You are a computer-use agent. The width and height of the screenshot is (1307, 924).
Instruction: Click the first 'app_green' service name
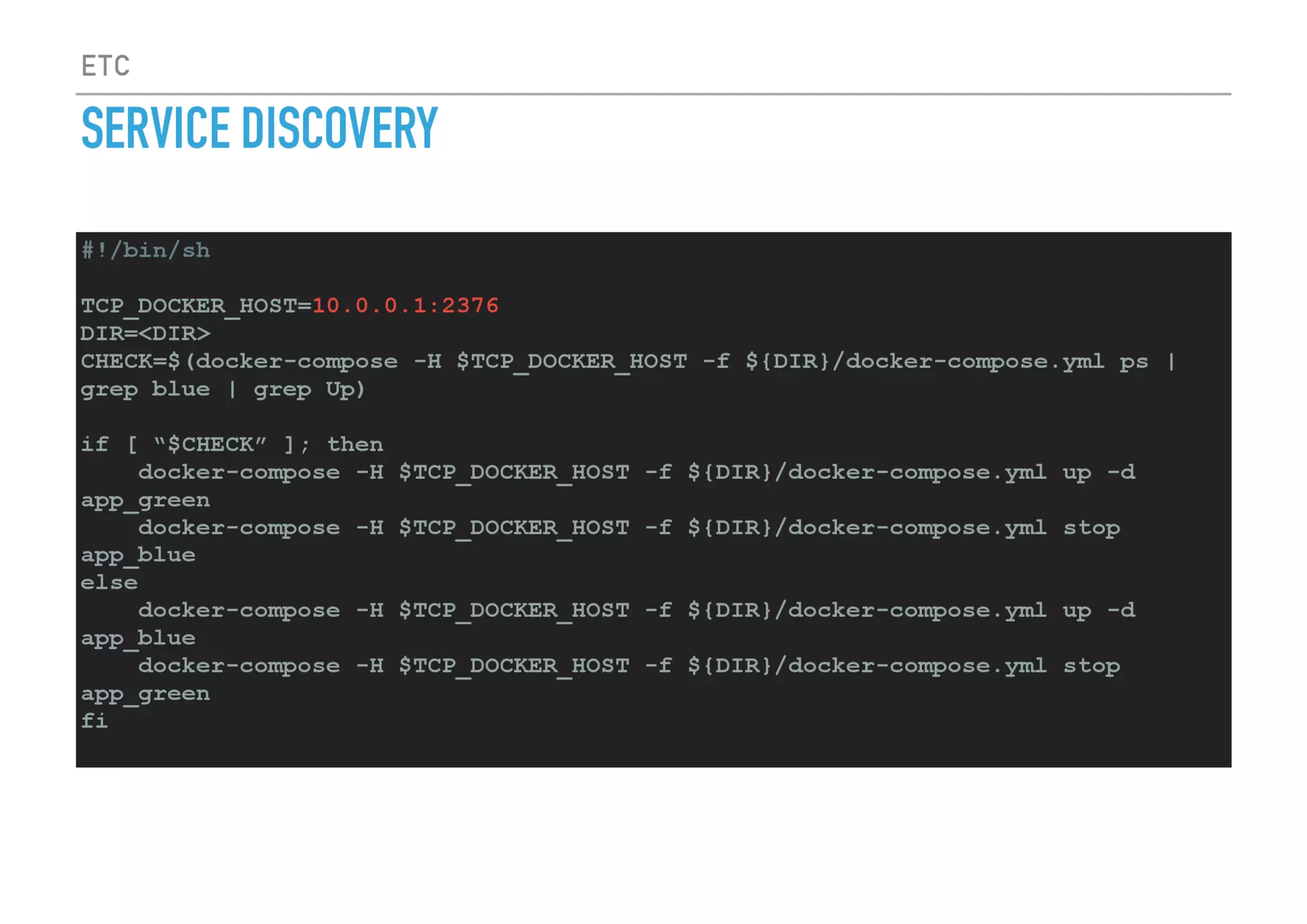pos(146,501)
